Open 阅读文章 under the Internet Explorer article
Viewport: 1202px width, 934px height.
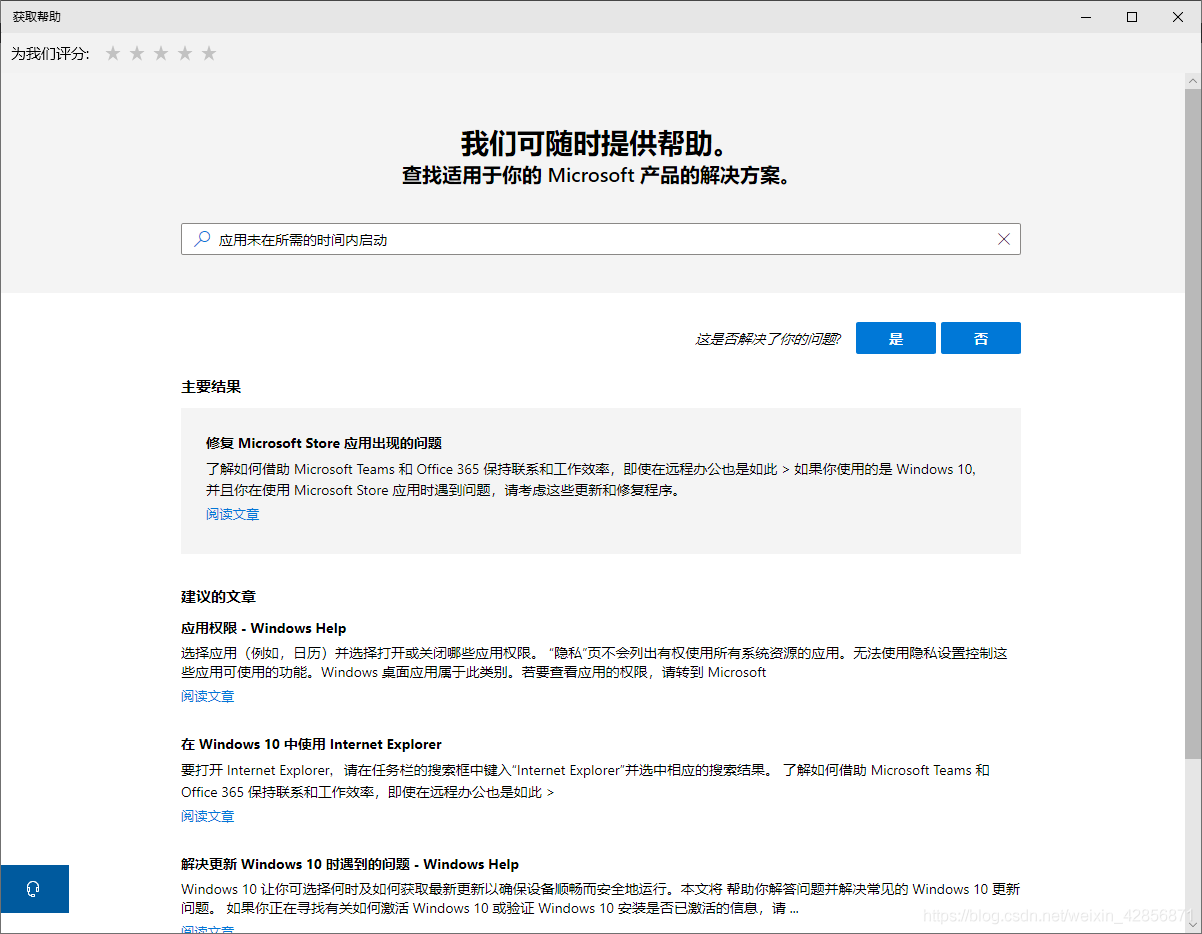click(207, 816)
